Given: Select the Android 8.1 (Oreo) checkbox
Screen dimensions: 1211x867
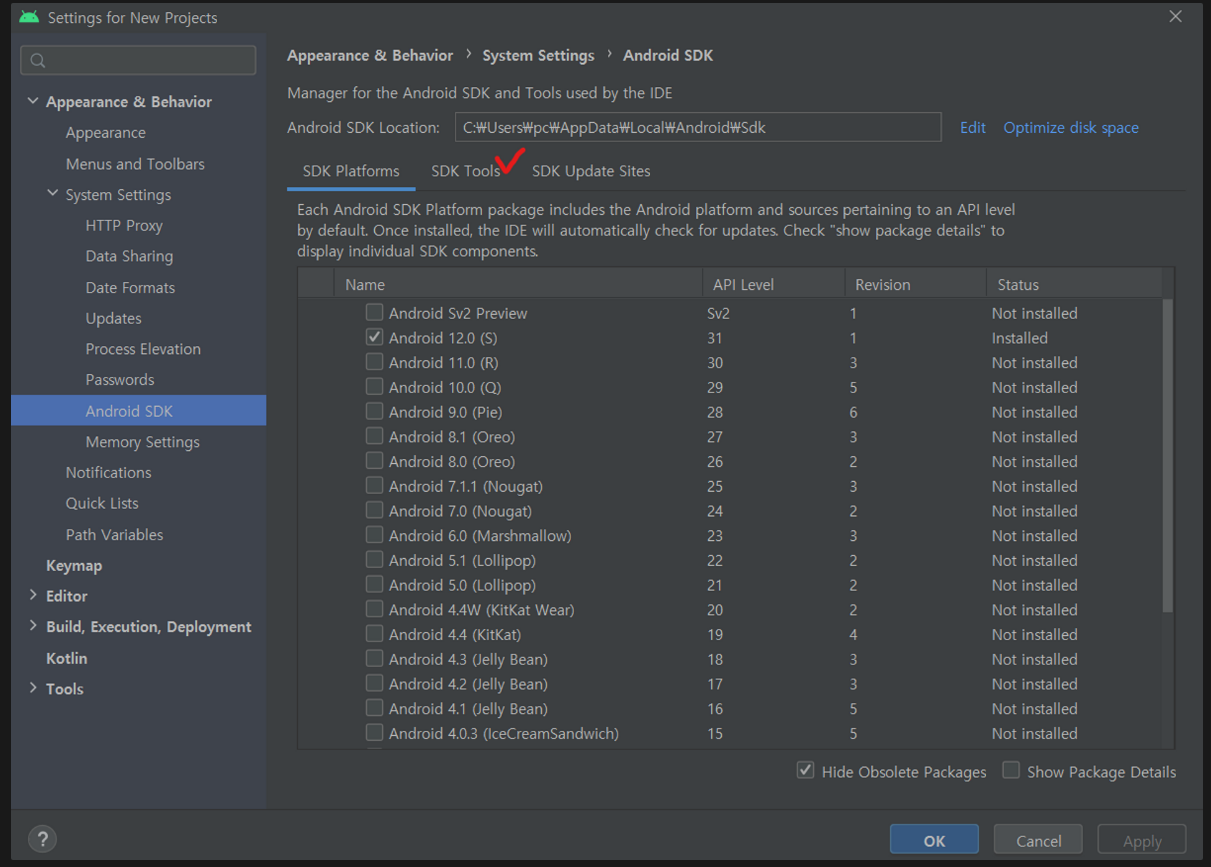Looking at the screenshot, I should (374, 435).
